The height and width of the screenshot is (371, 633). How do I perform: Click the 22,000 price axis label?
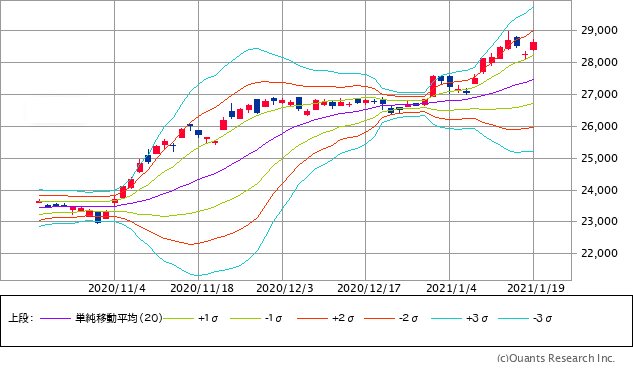point(599,254)
